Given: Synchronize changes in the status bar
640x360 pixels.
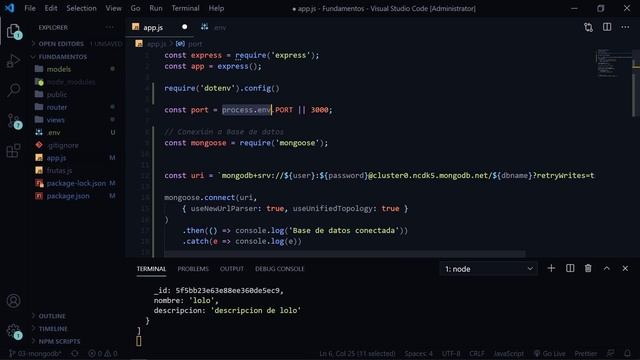Looking at the screenshot, I should (75, 353).
